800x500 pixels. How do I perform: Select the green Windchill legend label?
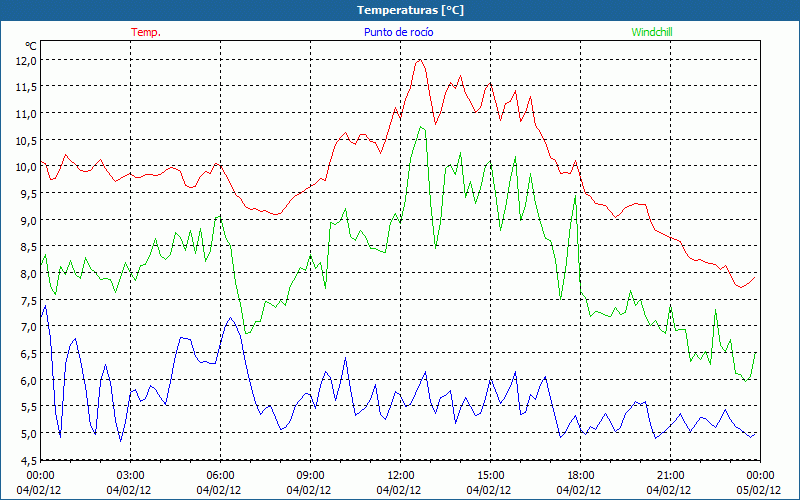pyautogui.click(x=652, y=32)
